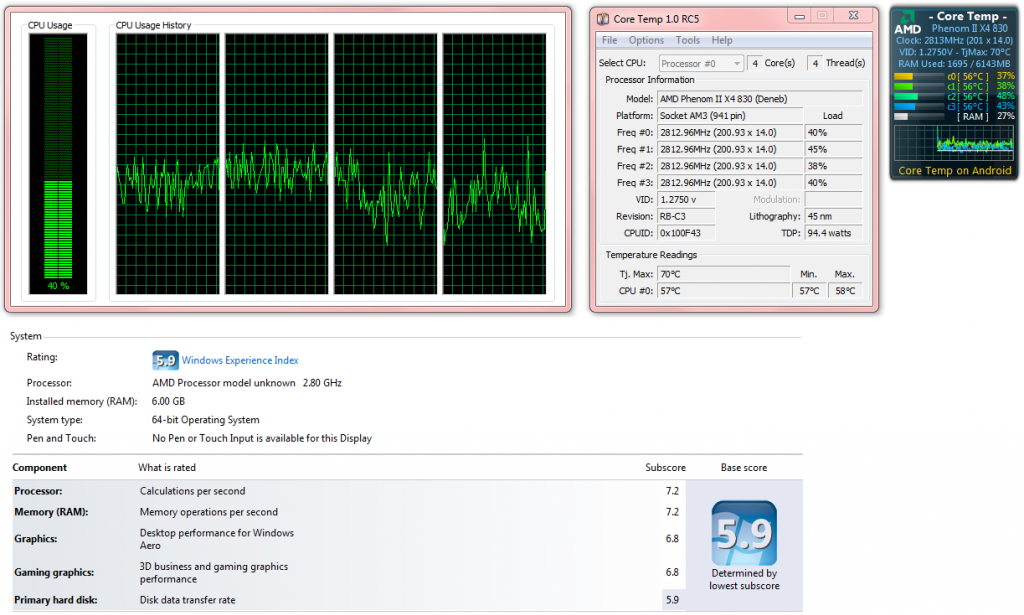Click the CPUID field '0x100F43'
Screen dimensions: 1024x615
686,233
